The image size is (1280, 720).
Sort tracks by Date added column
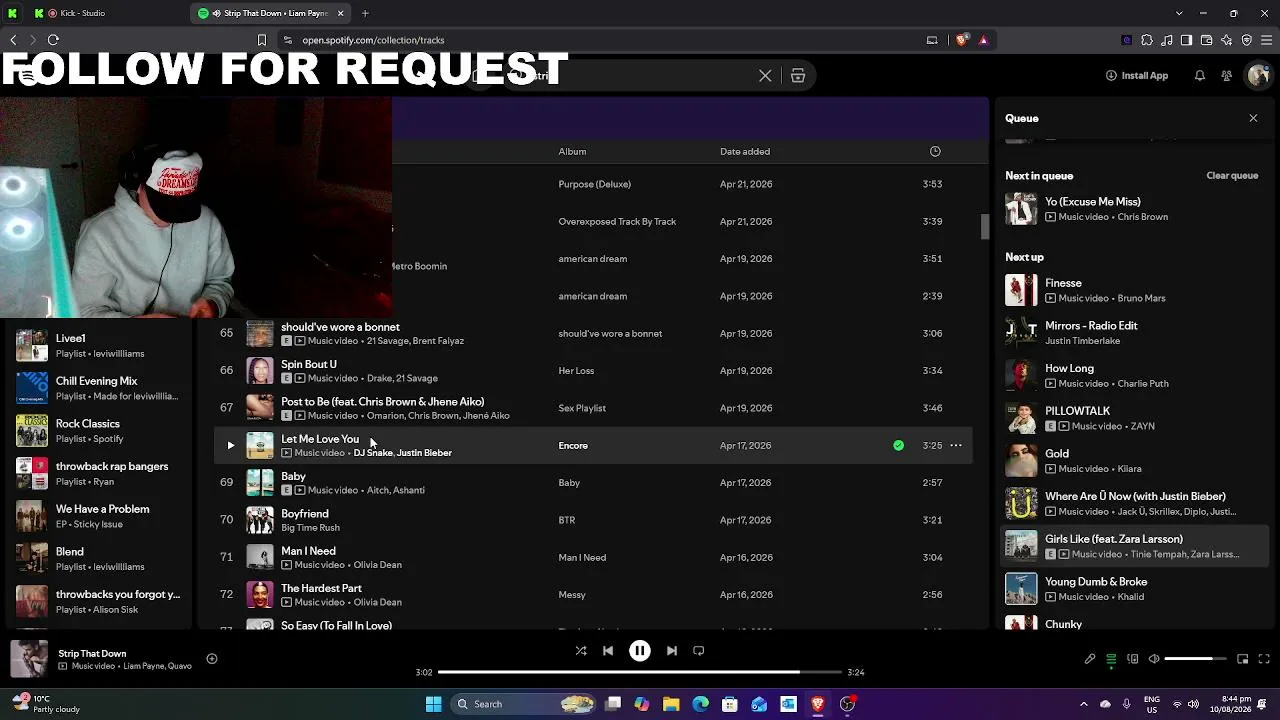745,152
